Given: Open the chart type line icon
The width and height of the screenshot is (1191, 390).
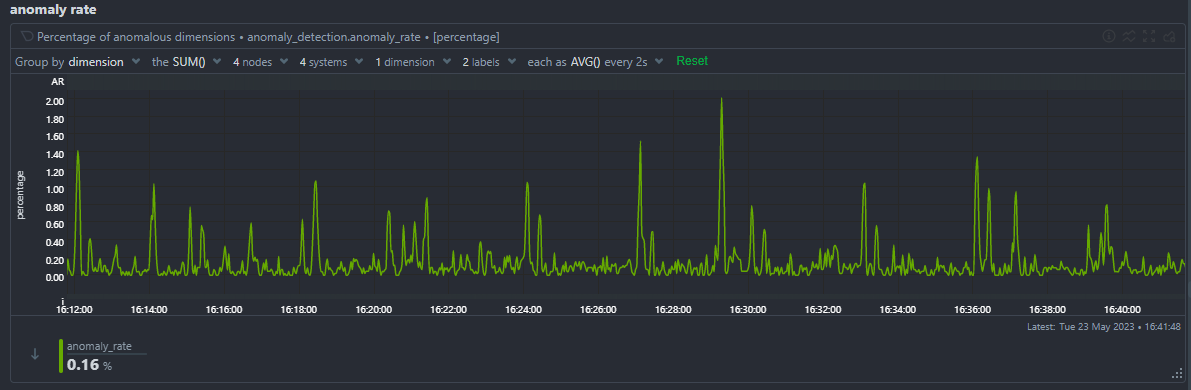Looking at the screenshot, I should (x=1129, y=36).
